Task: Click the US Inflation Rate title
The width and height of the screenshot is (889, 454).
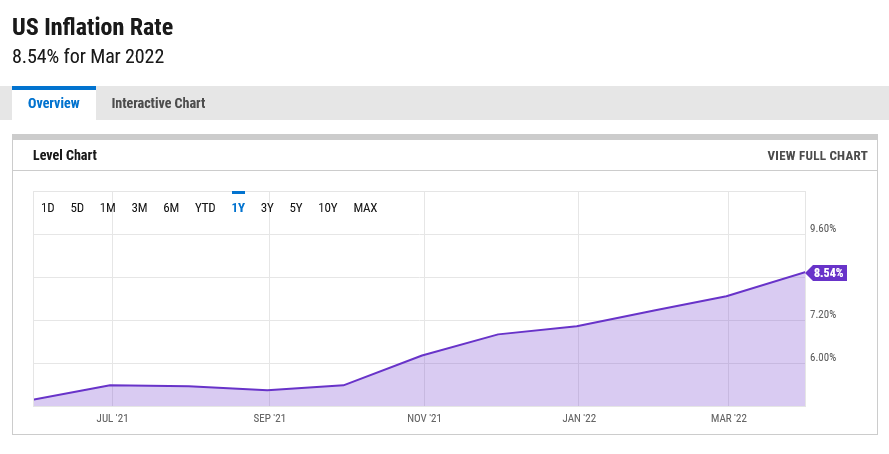Action: [x=92, y=27]
